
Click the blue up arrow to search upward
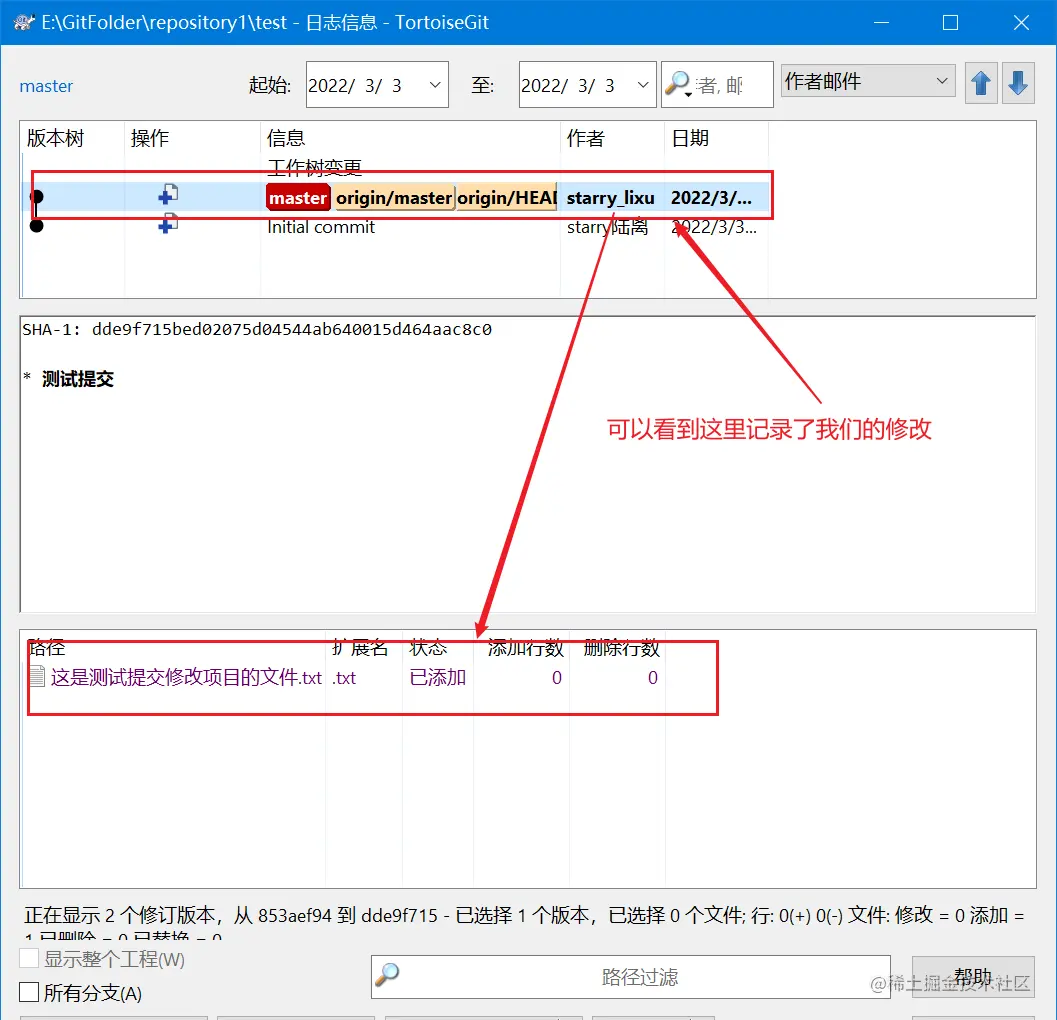[981, 83]
